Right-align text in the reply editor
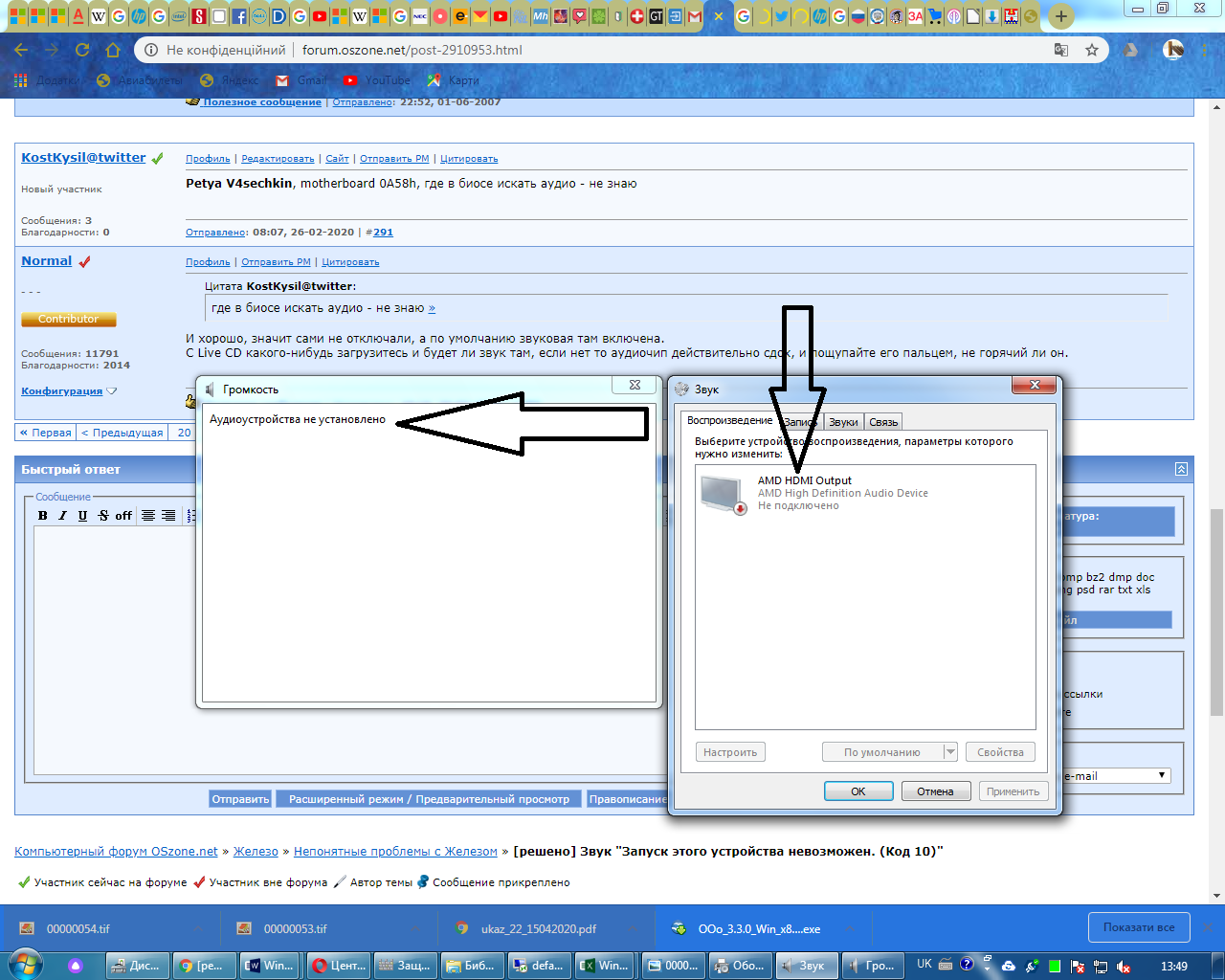The width and height of the screenshot is (1225, 980). (x=168, y=515)
